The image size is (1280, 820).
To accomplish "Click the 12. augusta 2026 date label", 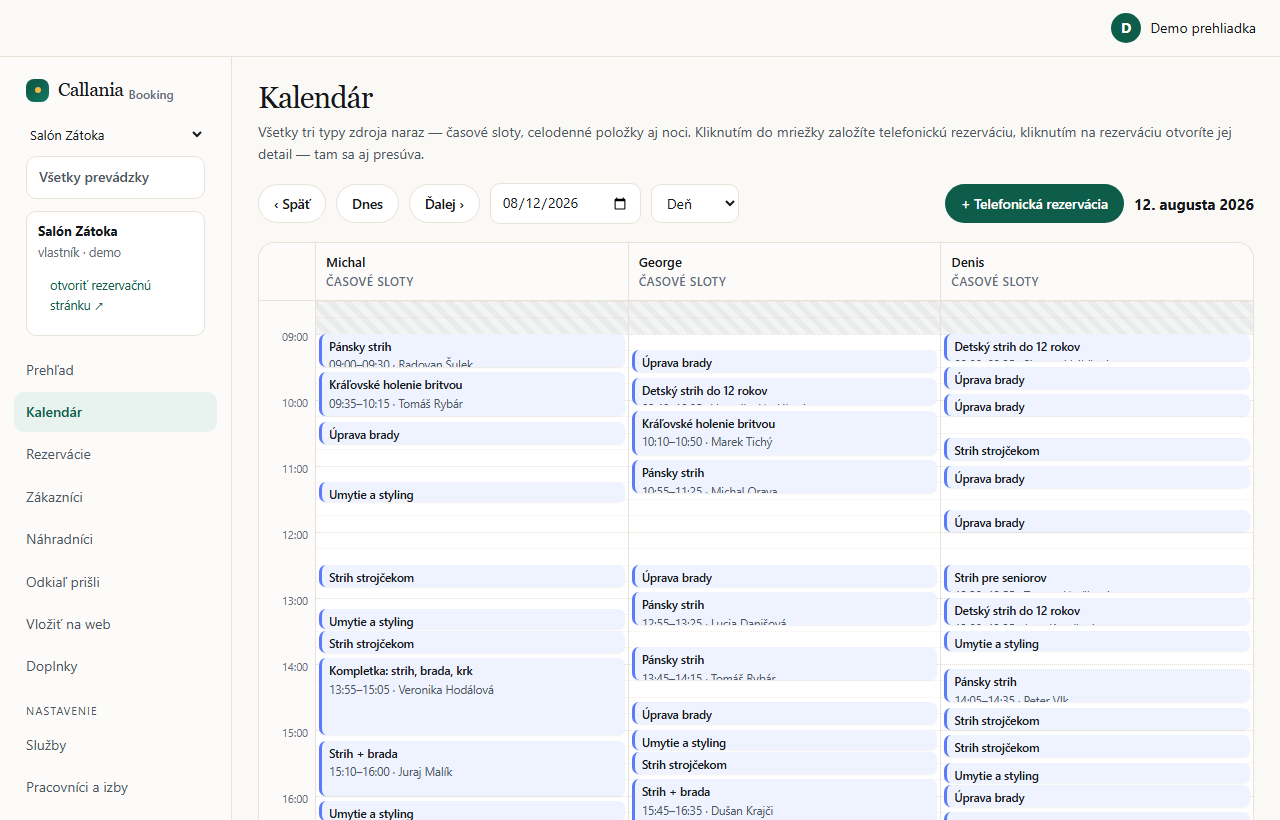I will [x=1194, y=204].
